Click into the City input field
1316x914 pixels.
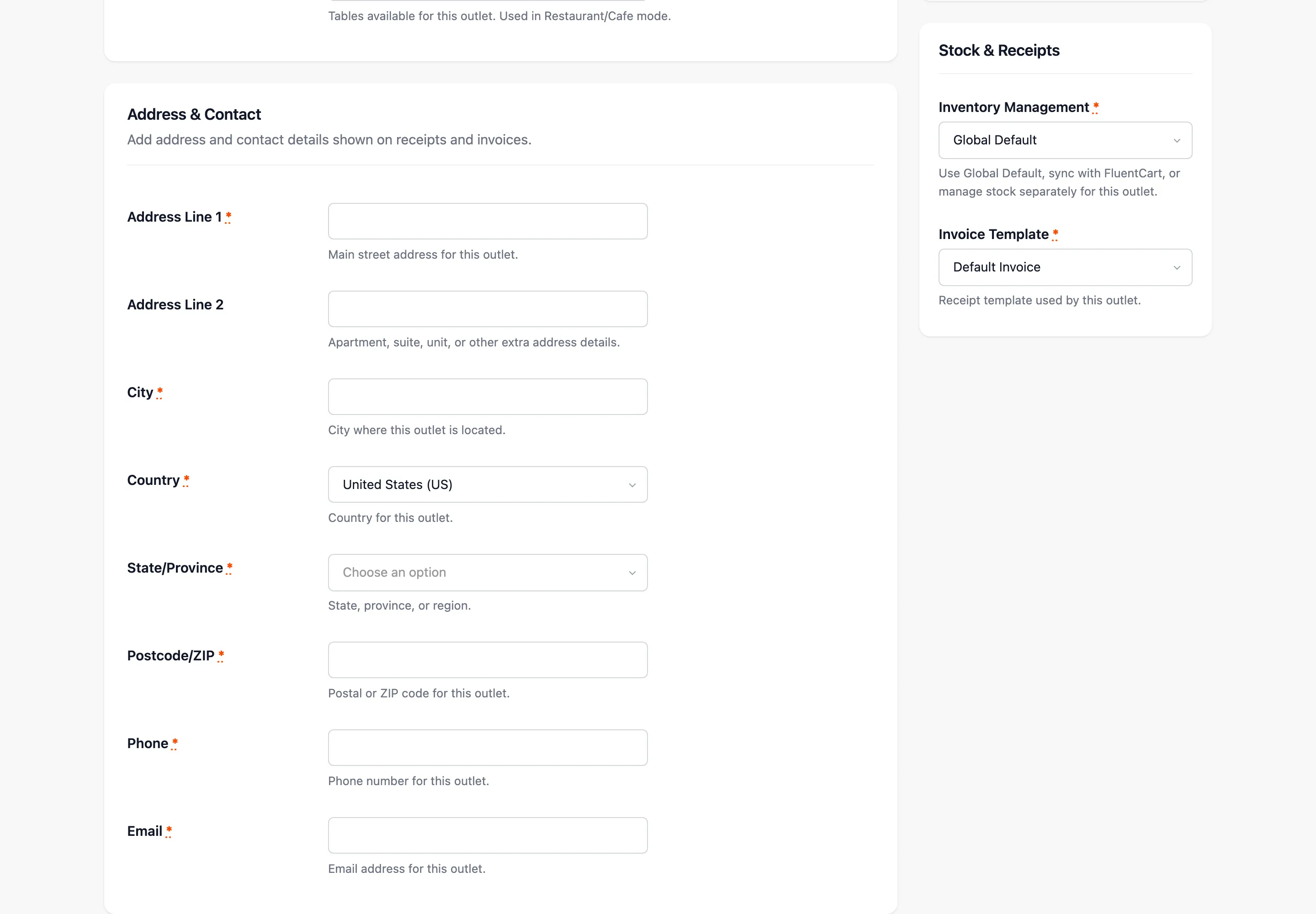[x=488, y=396]
